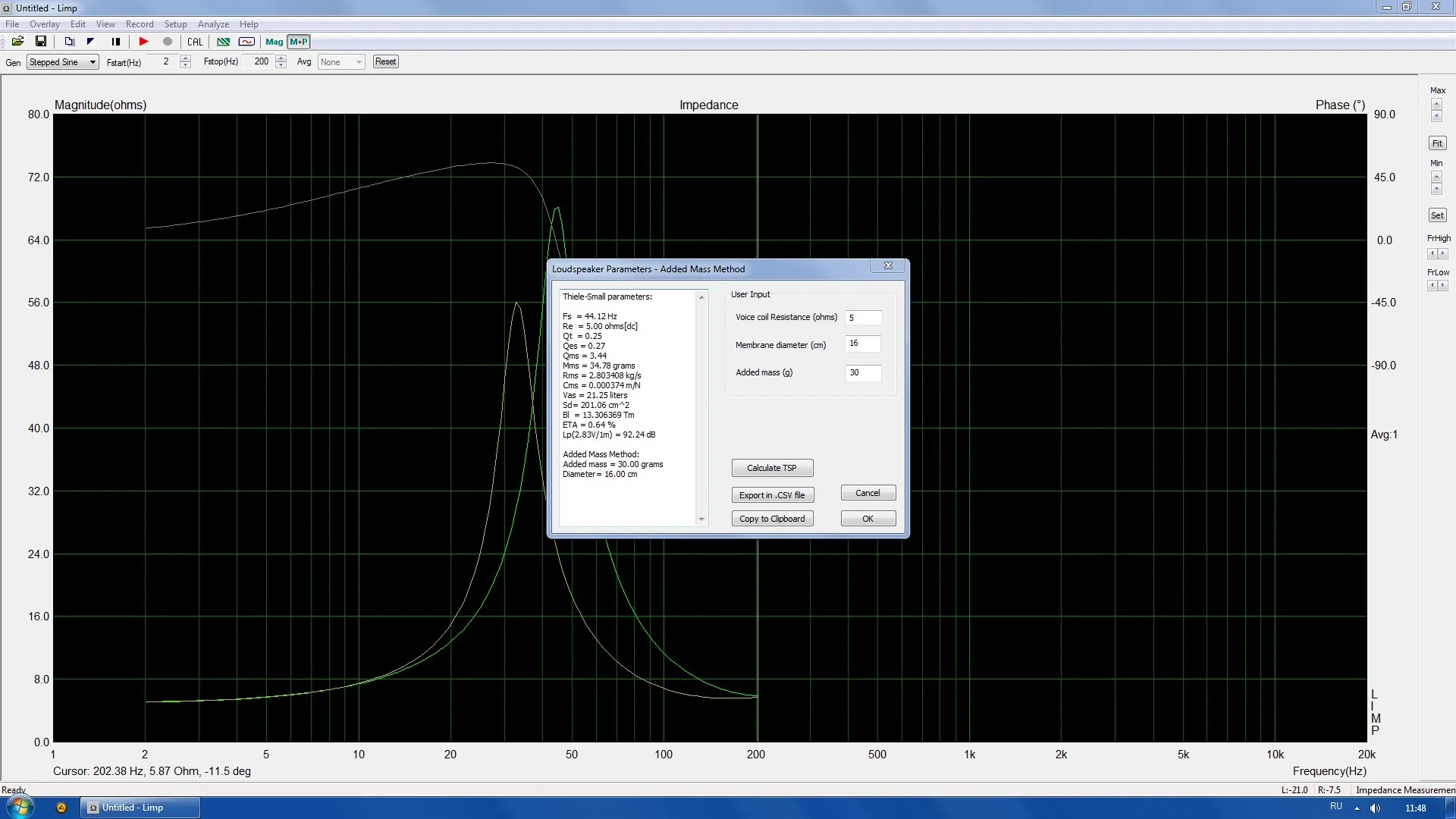This screenshot has height=819, width=1456.
Task: Increase Fstop frequency with up arrow
Action: (x=281, y=58)
